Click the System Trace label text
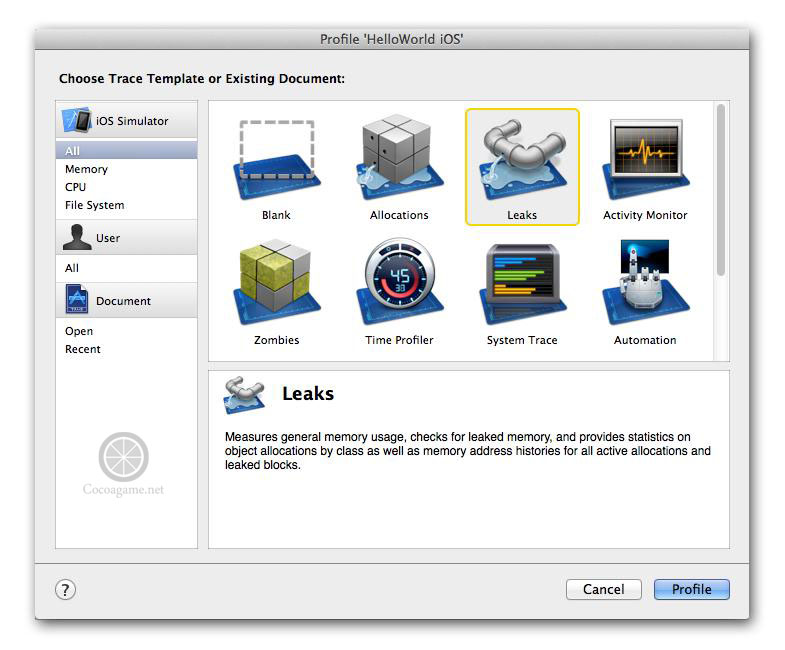Image resolution: width=785 pixels, height=650 pixels. [x=522, y=340]
